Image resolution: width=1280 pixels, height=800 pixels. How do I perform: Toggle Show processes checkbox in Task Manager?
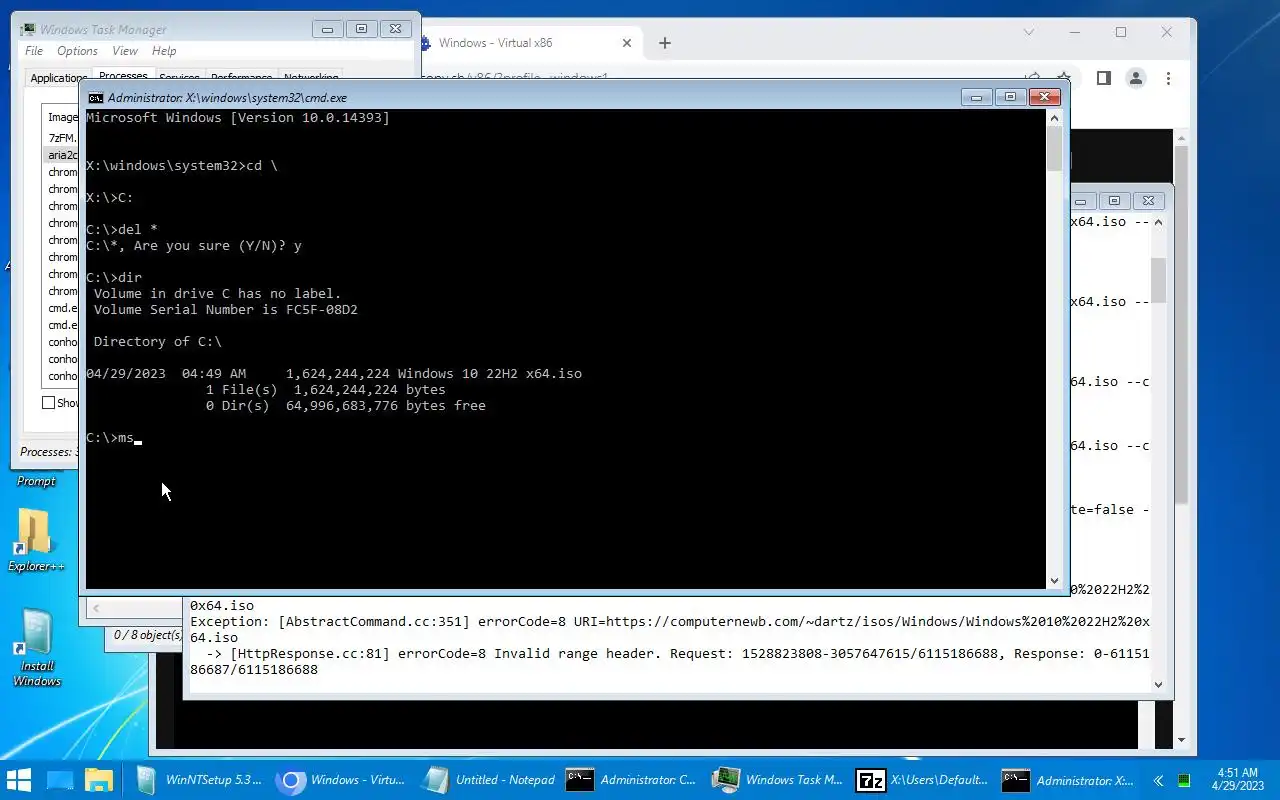click(x=48, y=402)
